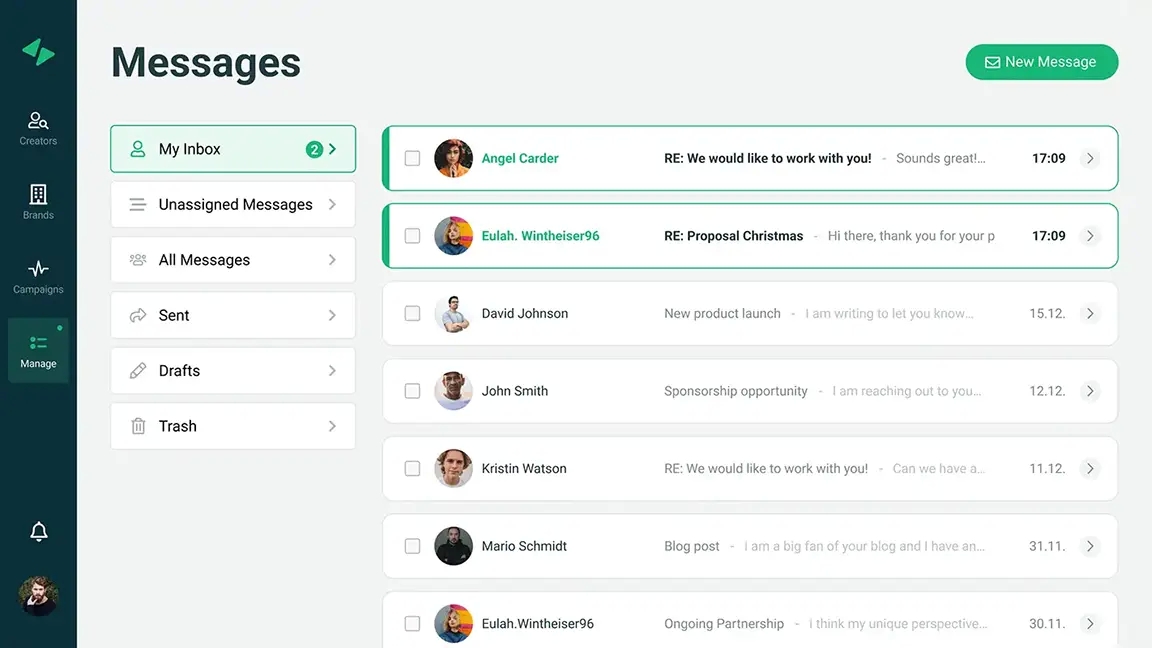Open the Brands building icon
1152x648 pixels.
[38, 195]
